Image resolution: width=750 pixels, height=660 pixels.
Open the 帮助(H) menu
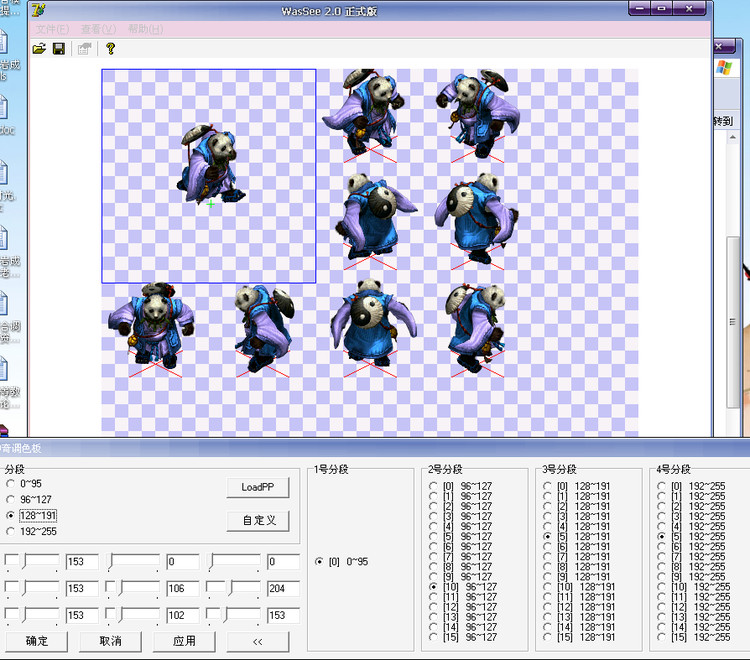pyautogui.click(x=145, y=30)
